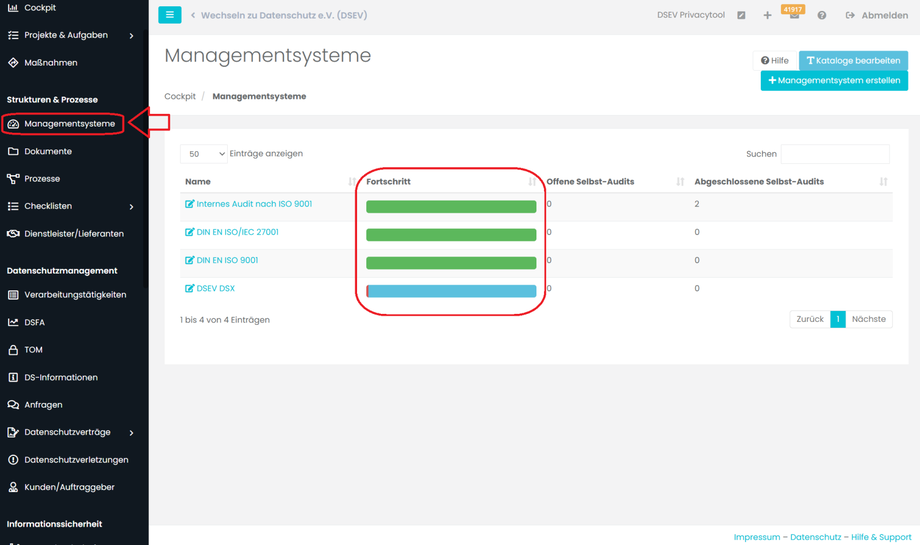This screenshot has height=545, width=920.
Task: Click the DSEV Privacytool label
Action: (x=691, y=15)
